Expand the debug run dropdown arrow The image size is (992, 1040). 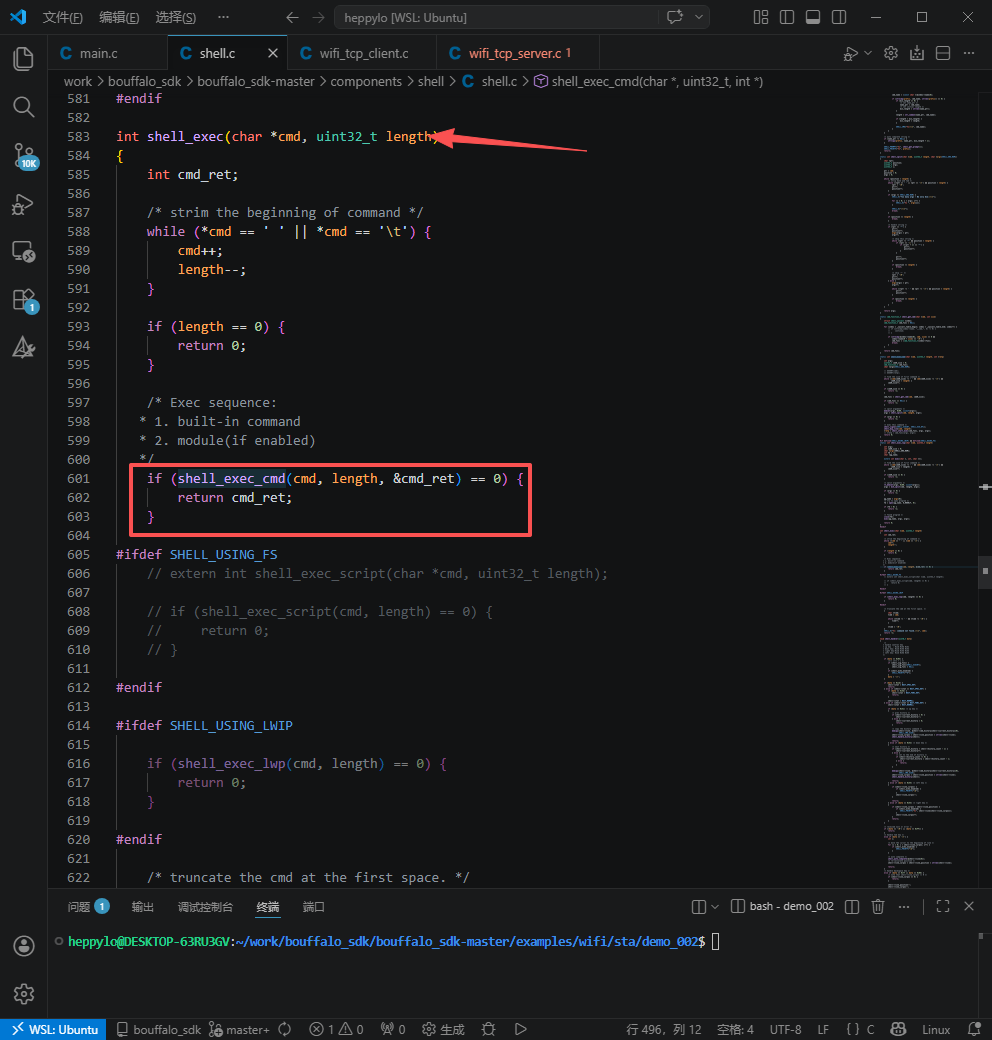pyautogui.click(x=868, y=54)
